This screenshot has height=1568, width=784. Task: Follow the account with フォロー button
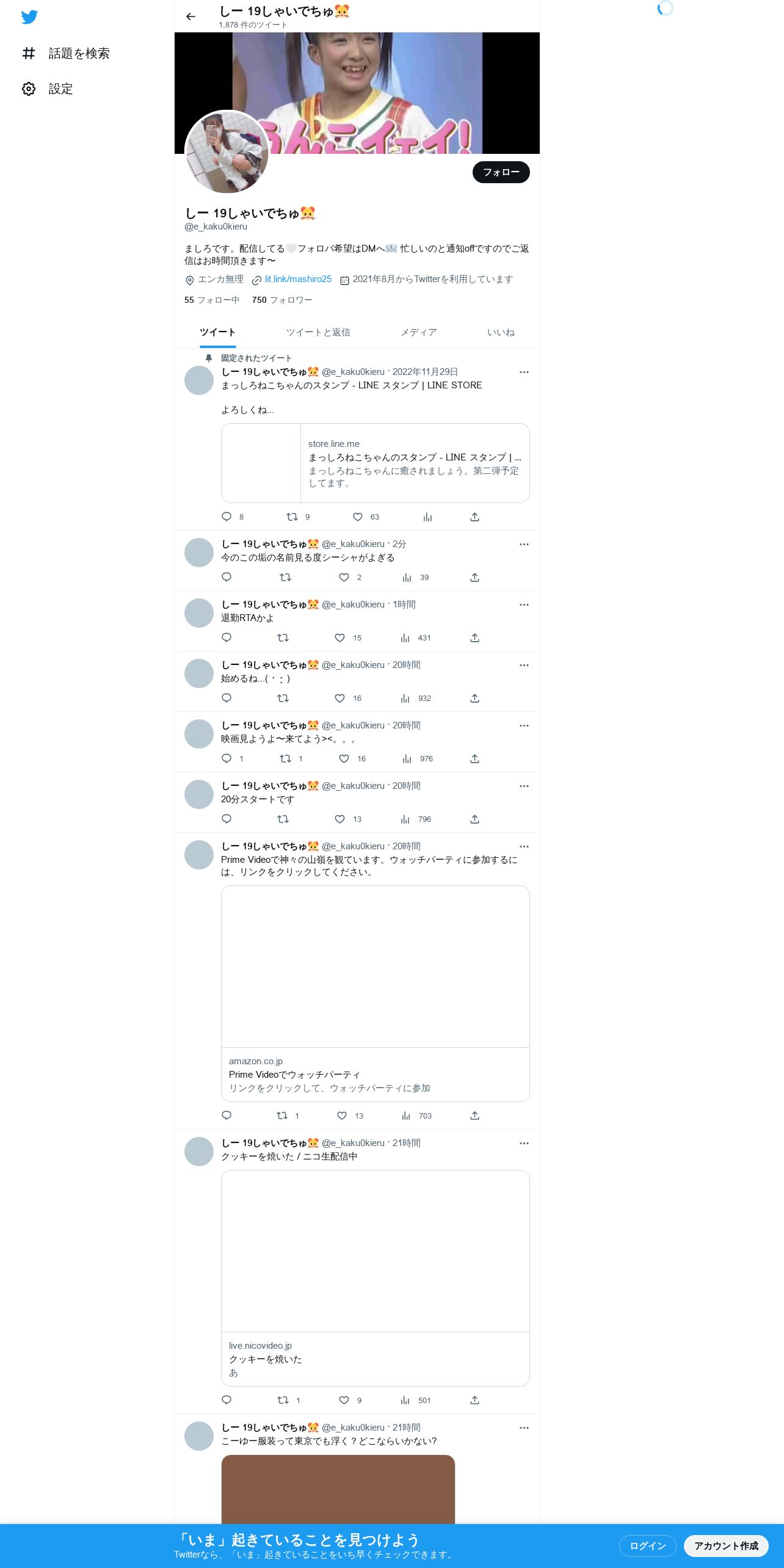point(501,172)
